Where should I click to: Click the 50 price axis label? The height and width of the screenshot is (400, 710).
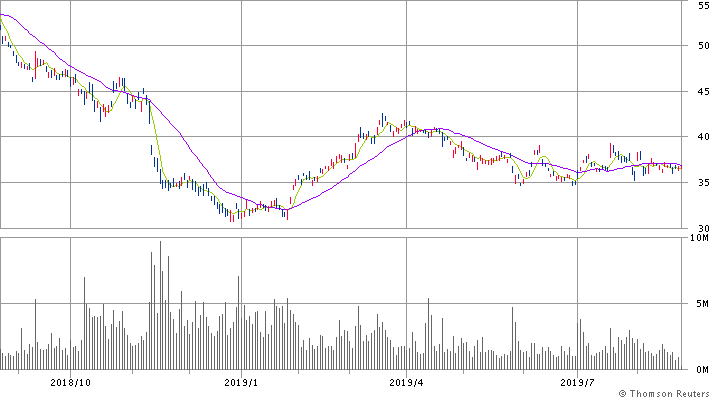(x=704, y=46)
